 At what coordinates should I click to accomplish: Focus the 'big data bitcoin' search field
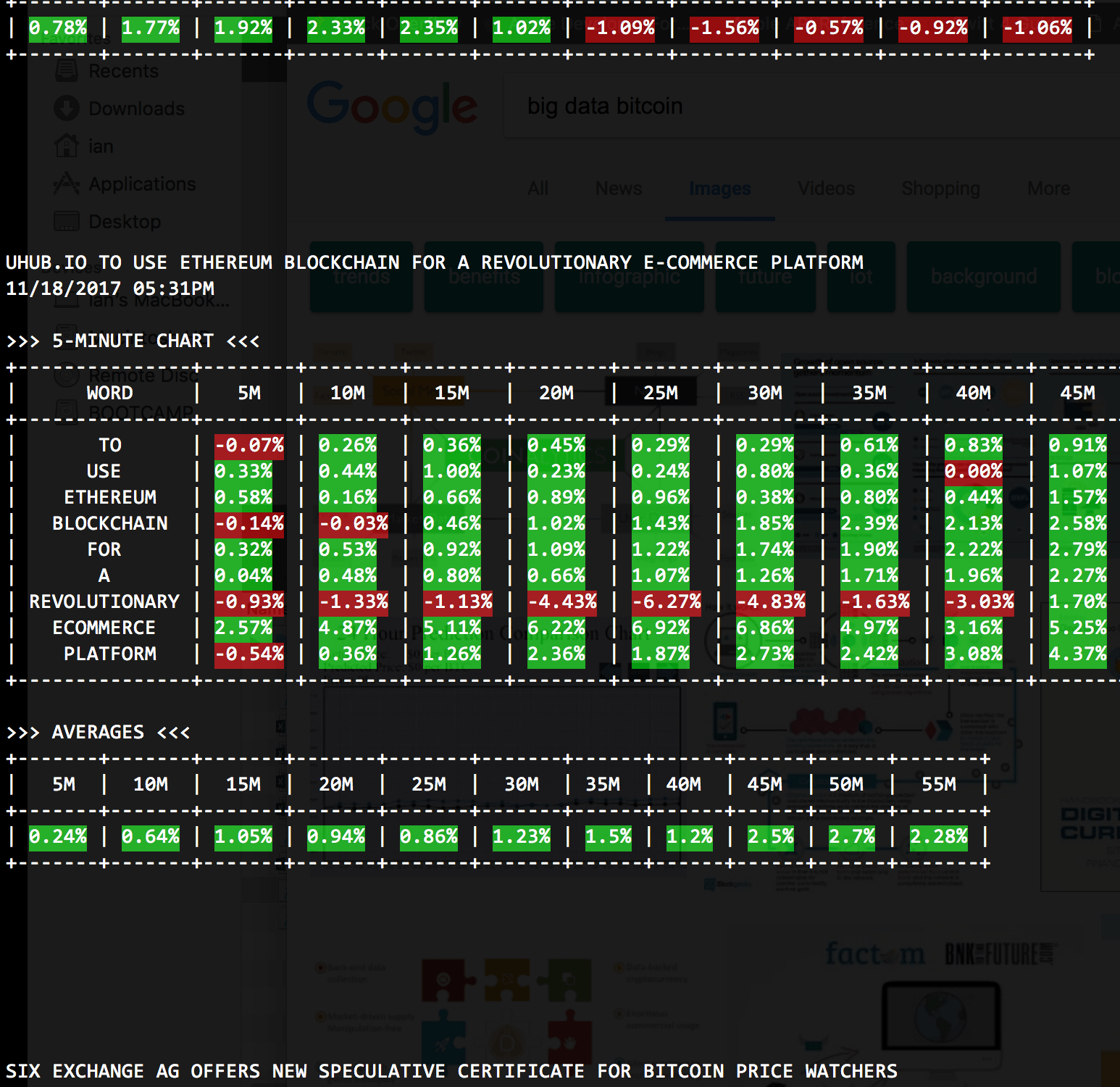(x=724, y=107)
